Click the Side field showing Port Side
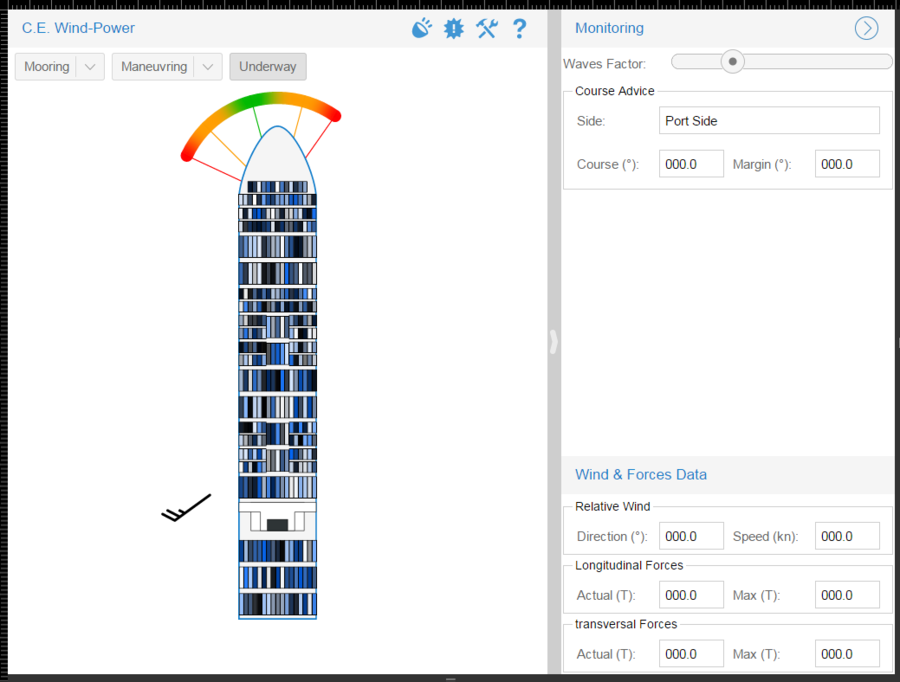The height and width of the screenshot is (682, 900). coord(770,121)
